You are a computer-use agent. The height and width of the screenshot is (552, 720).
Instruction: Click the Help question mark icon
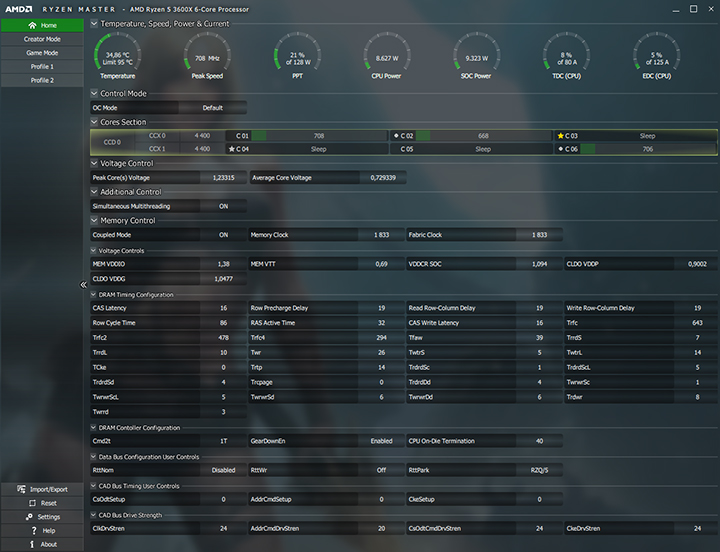[34, 530]
